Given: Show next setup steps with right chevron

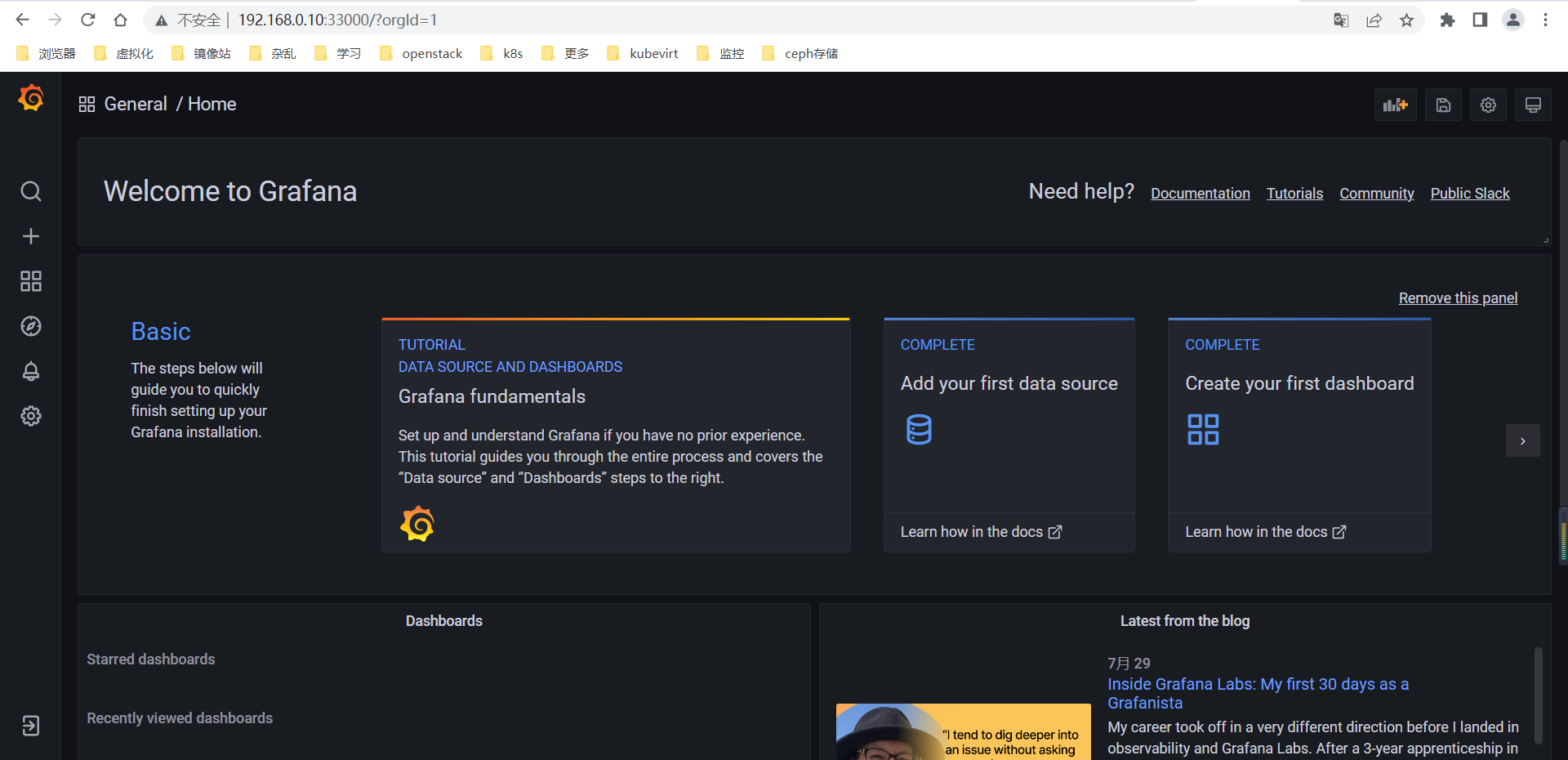Looking at the screenshot, I should point(1522,440).
